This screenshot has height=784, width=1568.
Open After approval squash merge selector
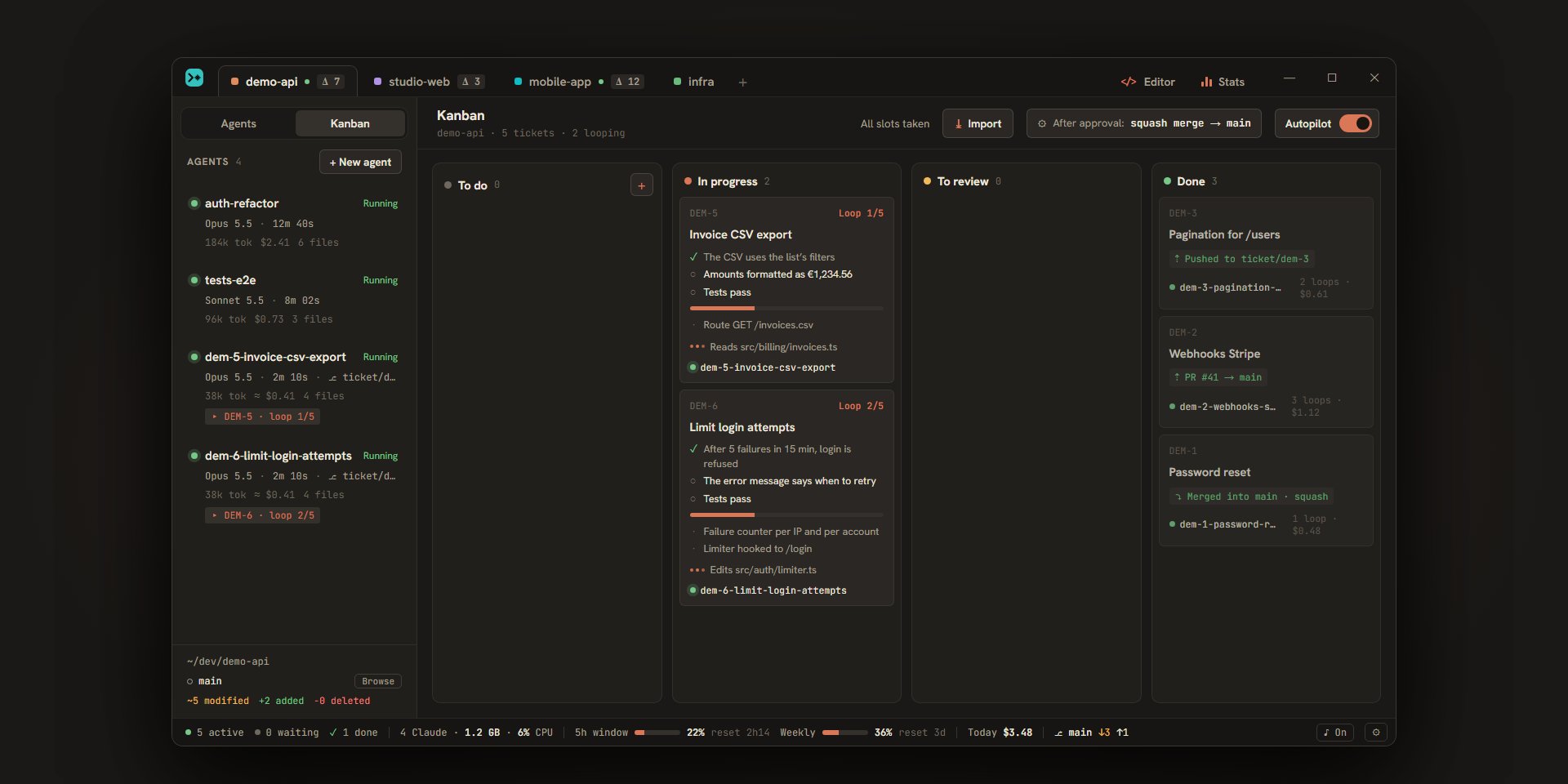coord(1143,123)
